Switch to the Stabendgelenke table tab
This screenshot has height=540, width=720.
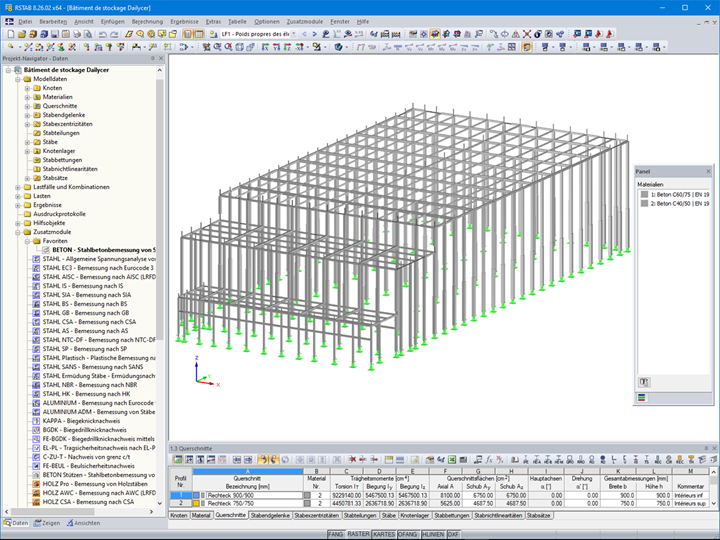271,515
